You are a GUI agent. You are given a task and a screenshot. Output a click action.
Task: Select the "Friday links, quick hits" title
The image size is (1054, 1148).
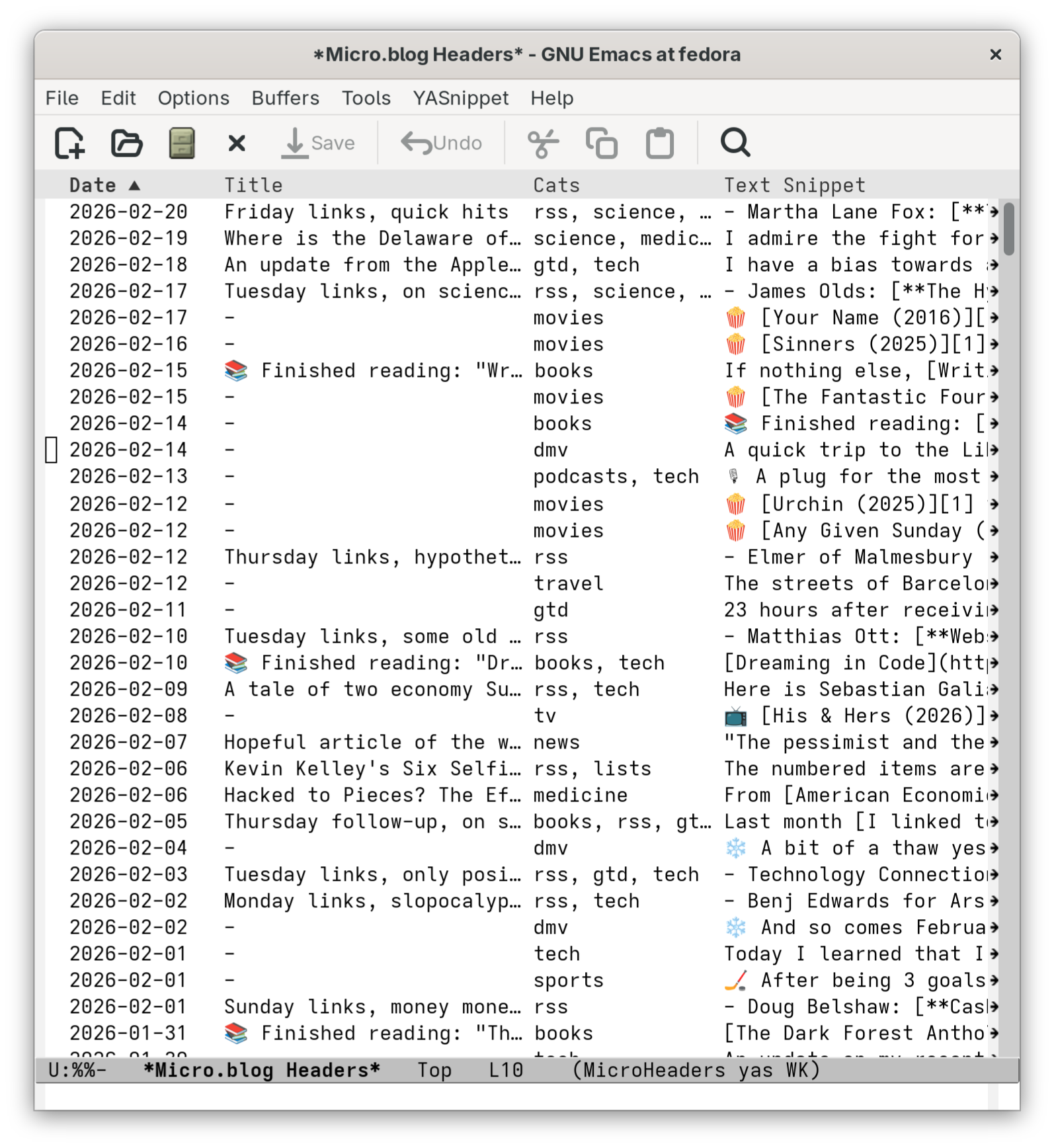point(366,212)
